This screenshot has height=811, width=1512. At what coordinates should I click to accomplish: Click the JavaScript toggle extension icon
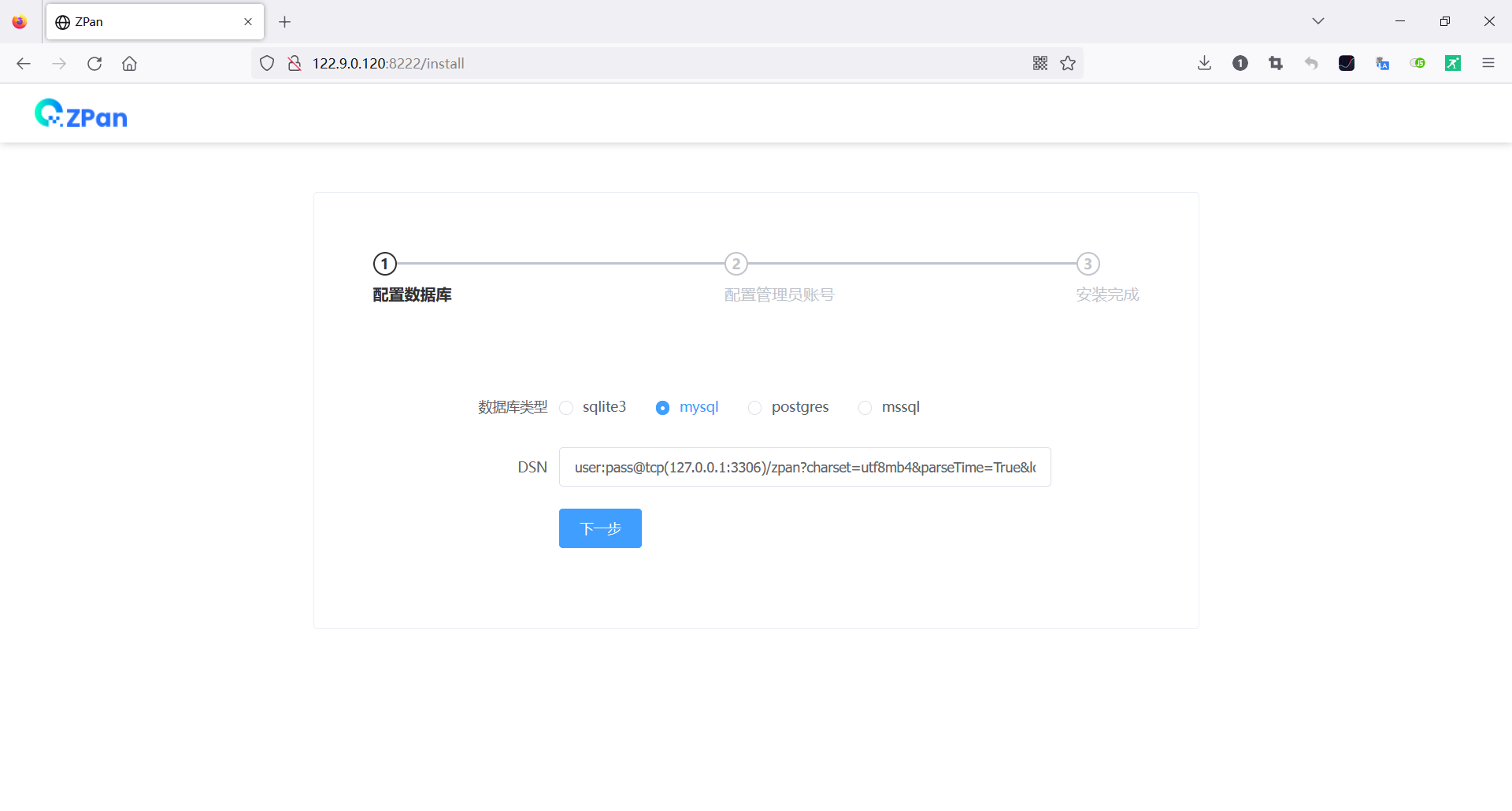click(x=1417, y=63)
